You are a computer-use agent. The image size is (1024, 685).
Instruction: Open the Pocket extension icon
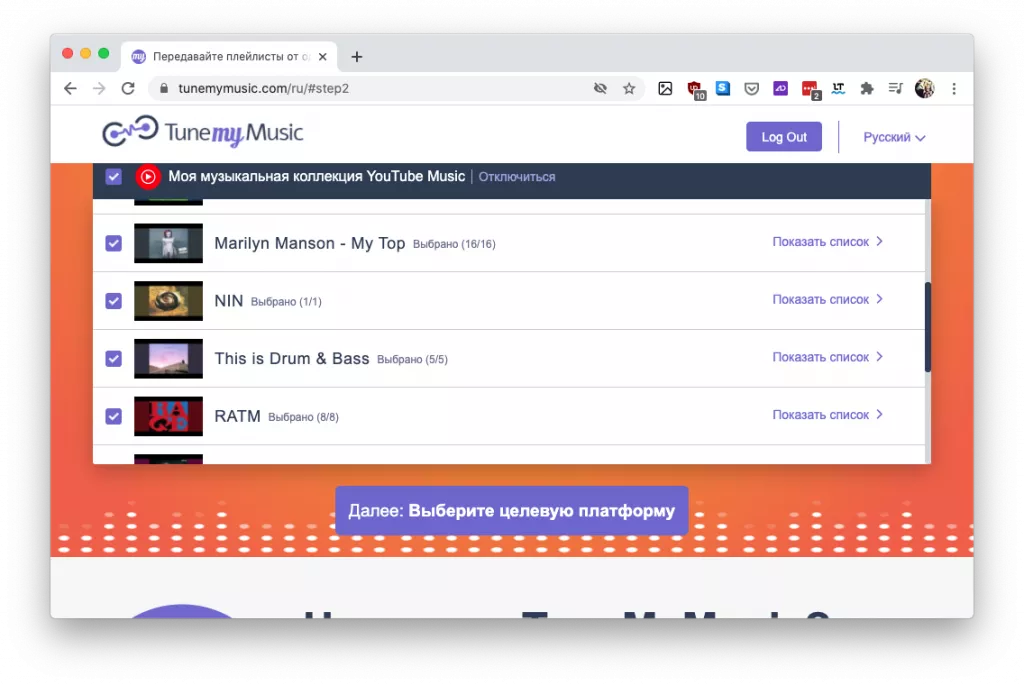[751, 88]
